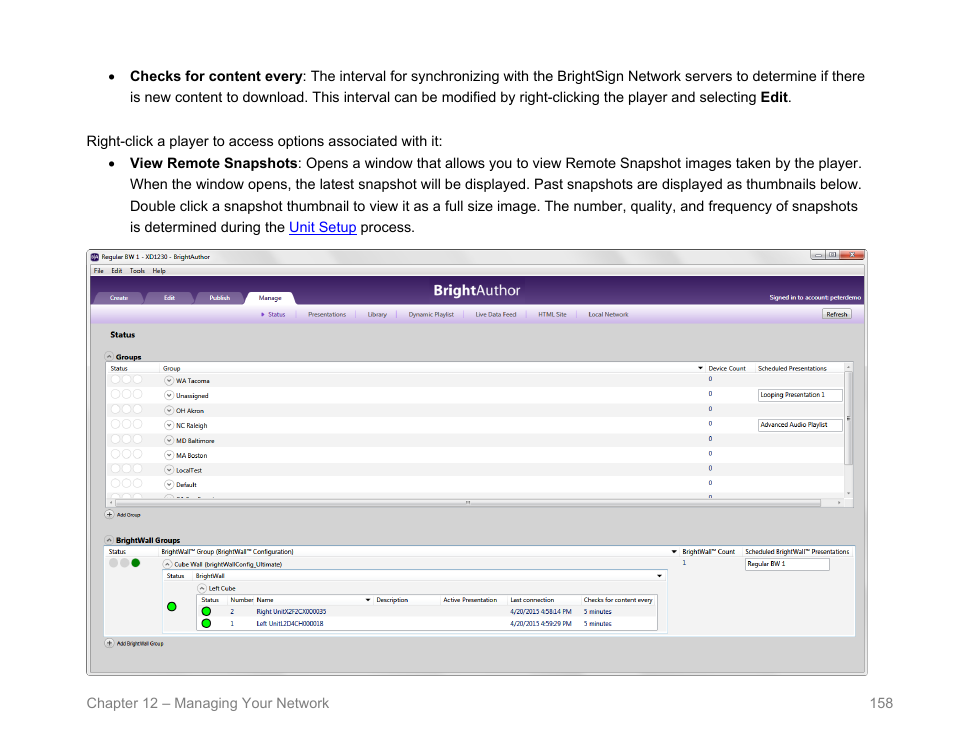Viewport: 954px width, 738px height.
Task: Expand the MD Baltimore group
Action: pyautogui.click(x=169, y=440)
